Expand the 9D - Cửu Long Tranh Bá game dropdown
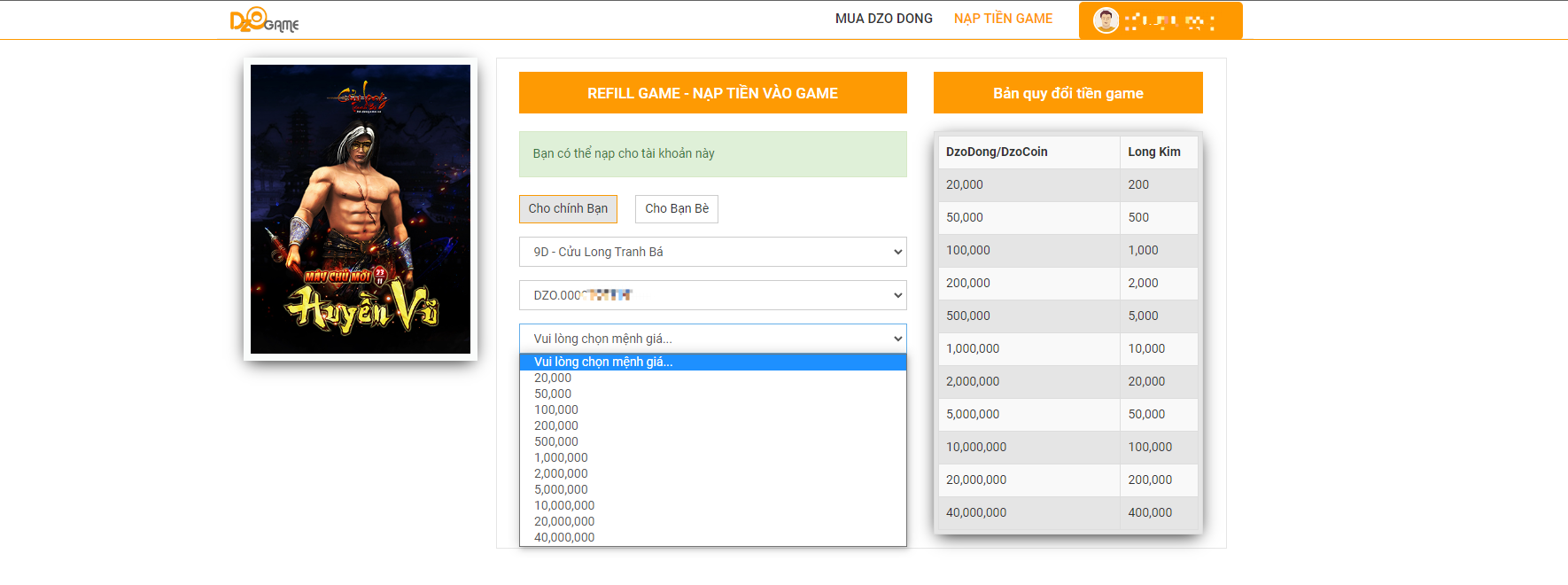The height and width of the screenshot is (585, 1568). 713,252
